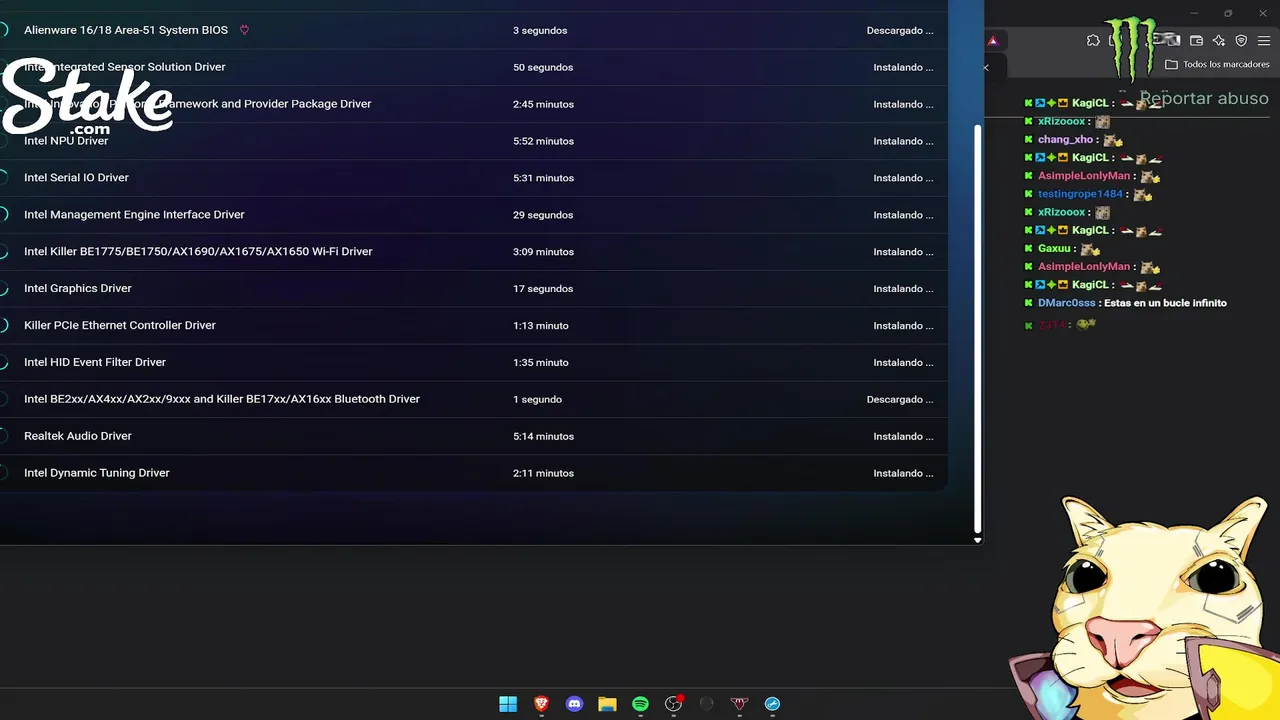Viewport: 1280px width, 720px height.
Task: Select Intel Management Engine Interface Driver
Action: pos(473,215)
